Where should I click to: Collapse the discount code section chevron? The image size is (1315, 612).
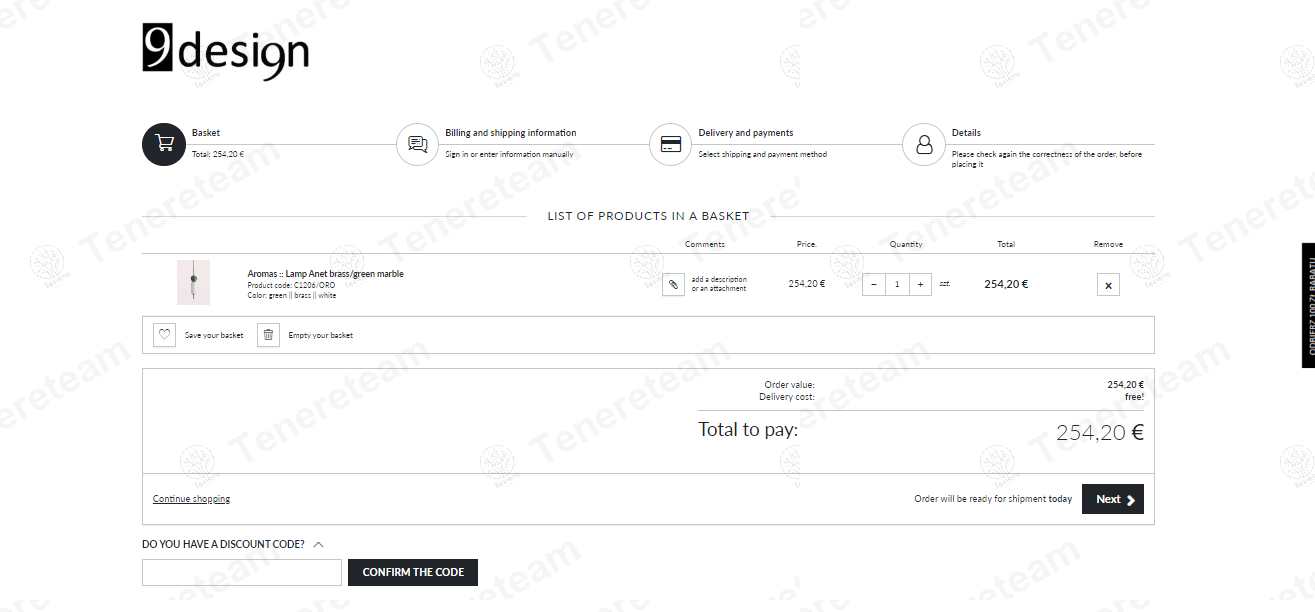point(318,545)
